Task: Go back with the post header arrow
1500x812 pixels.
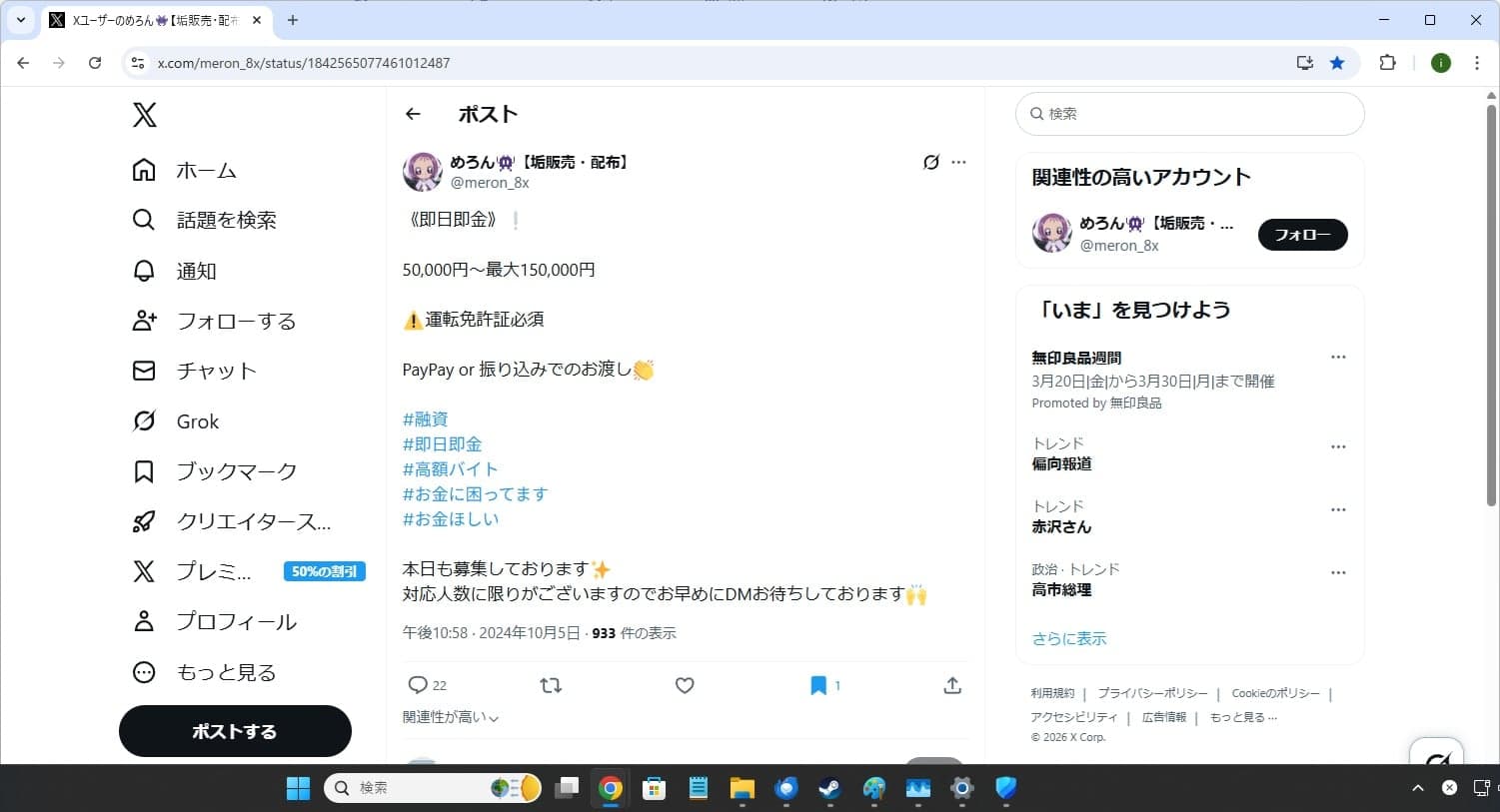Action: tap(413, 114)
